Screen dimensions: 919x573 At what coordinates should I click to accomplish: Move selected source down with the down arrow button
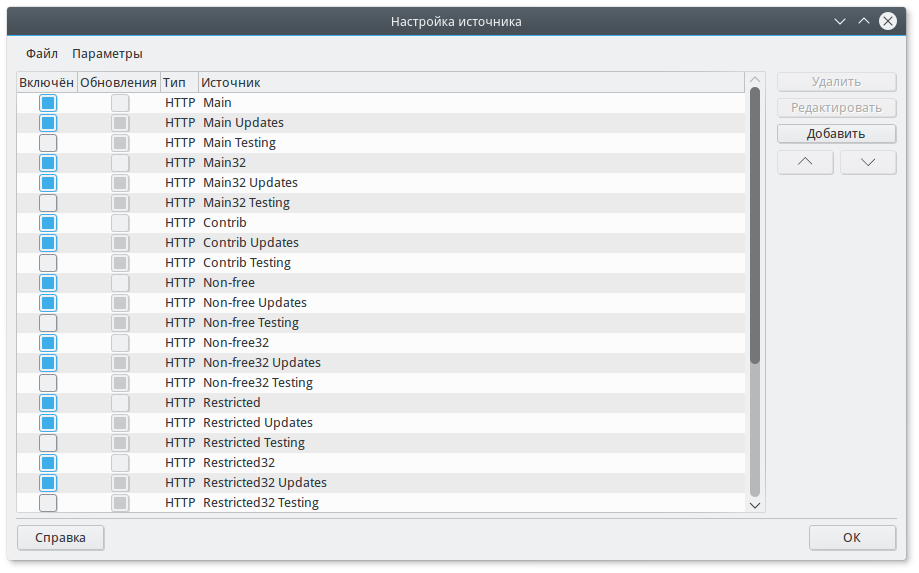[867, 162]
